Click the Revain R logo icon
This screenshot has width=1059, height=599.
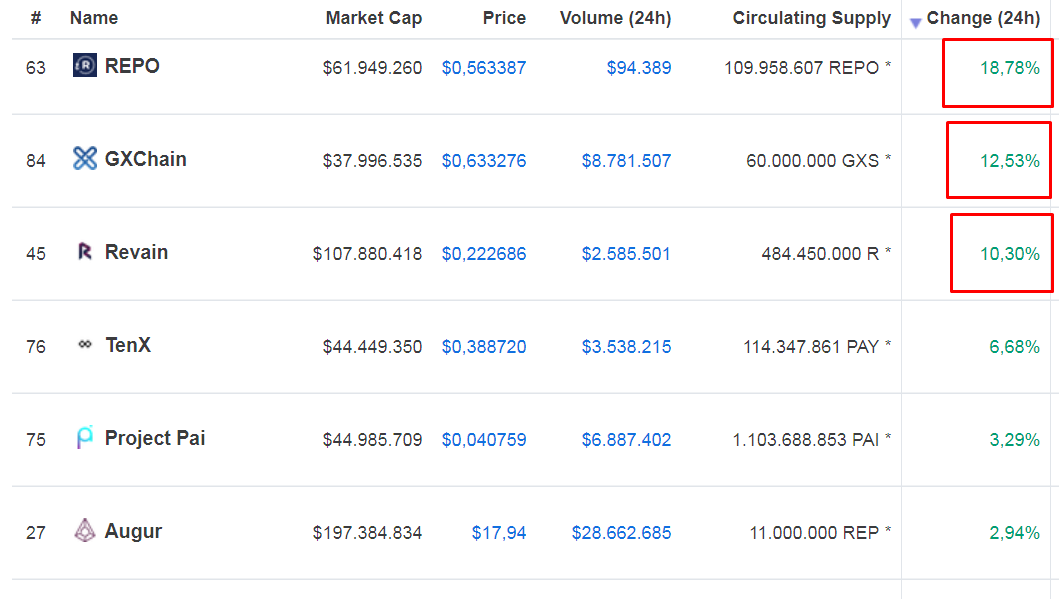[x=84, y=252]
